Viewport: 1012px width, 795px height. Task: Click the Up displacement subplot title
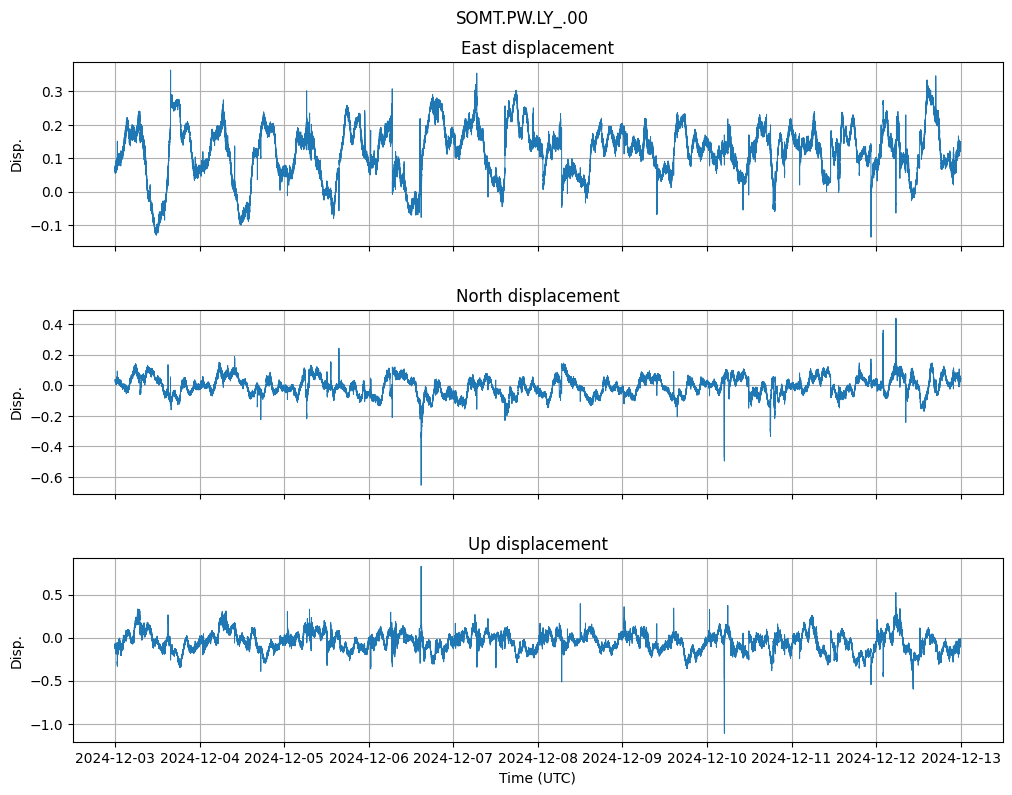537,544
